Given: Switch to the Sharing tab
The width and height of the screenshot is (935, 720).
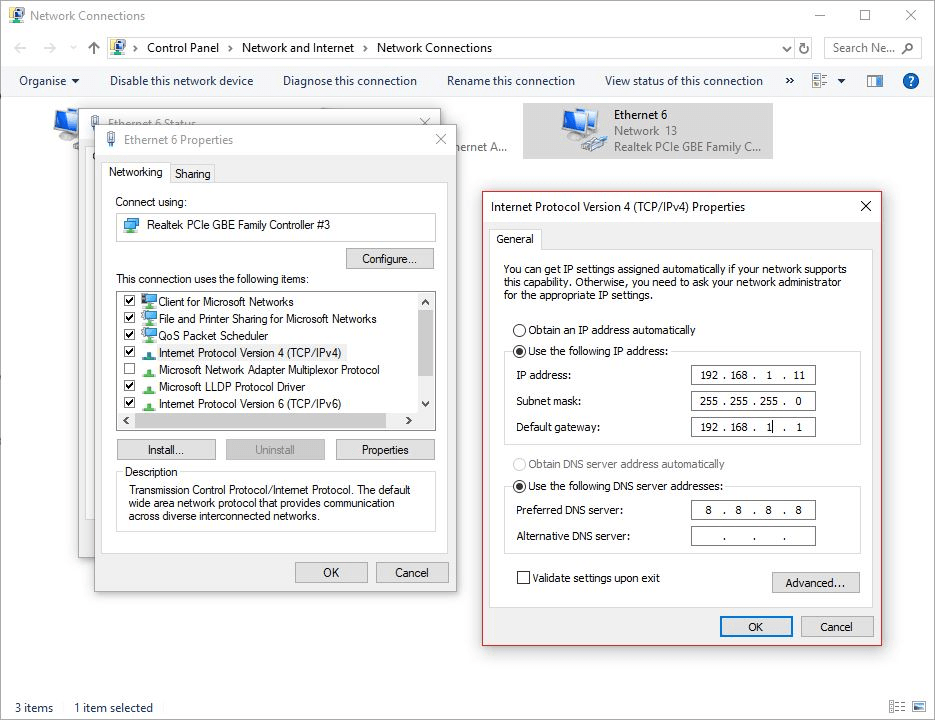Looking at the screenshot, I should point(192,174).
